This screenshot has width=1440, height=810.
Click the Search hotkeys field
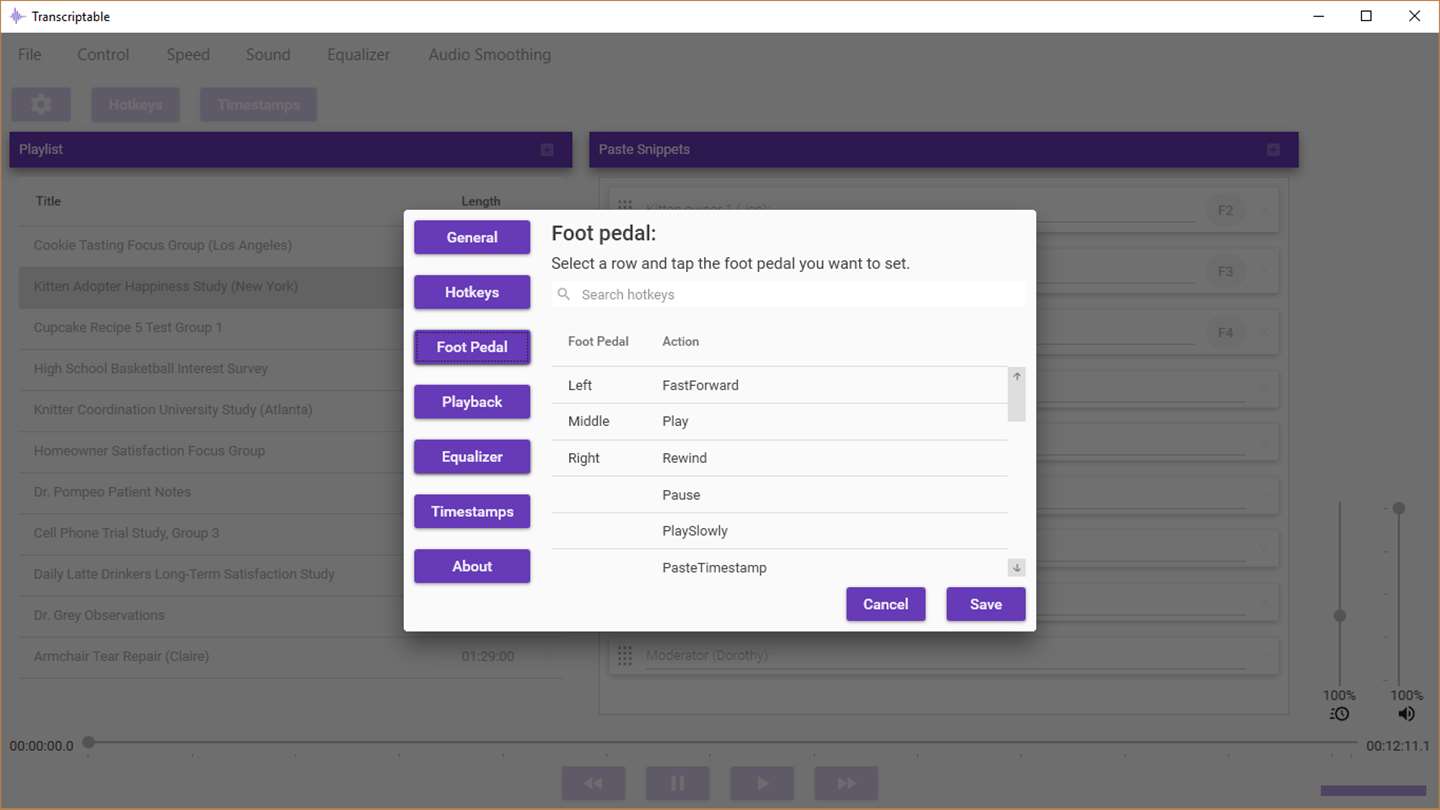(788, 294)
